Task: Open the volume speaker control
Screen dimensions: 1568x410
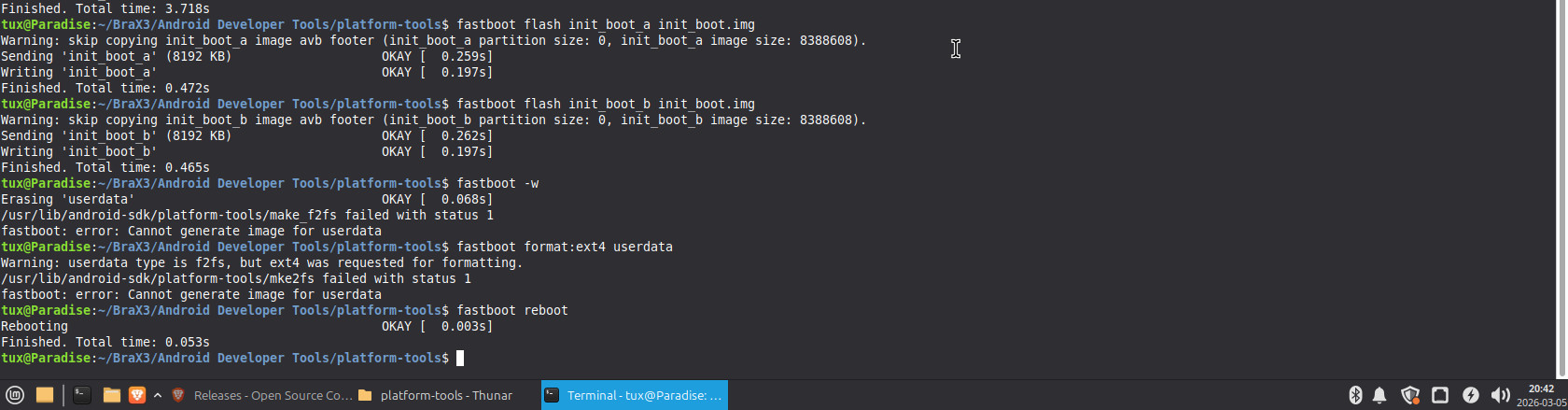Action: click(1500, 395)
